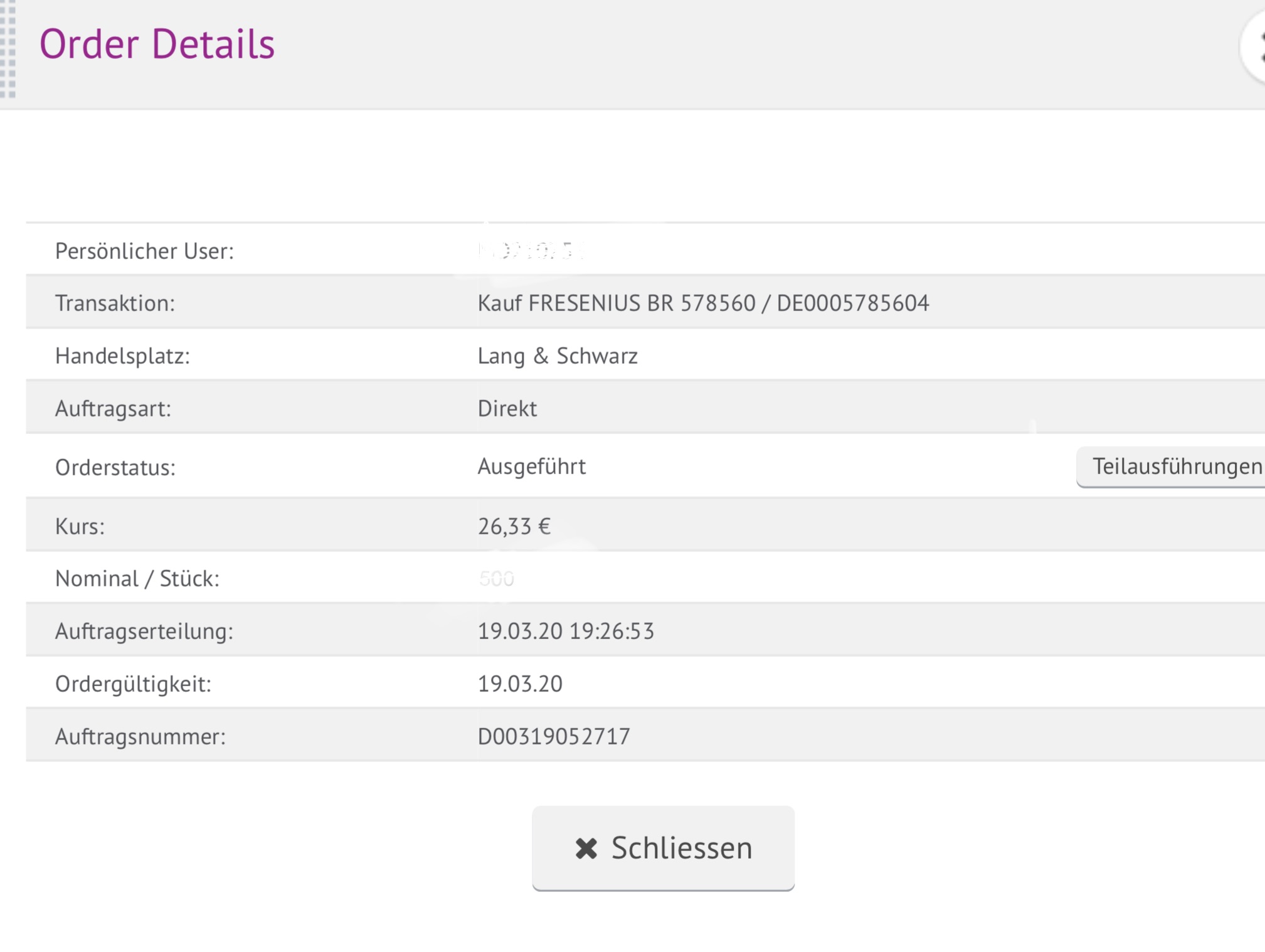
Task: Click the Transaktion label
Action: point(115,304)
